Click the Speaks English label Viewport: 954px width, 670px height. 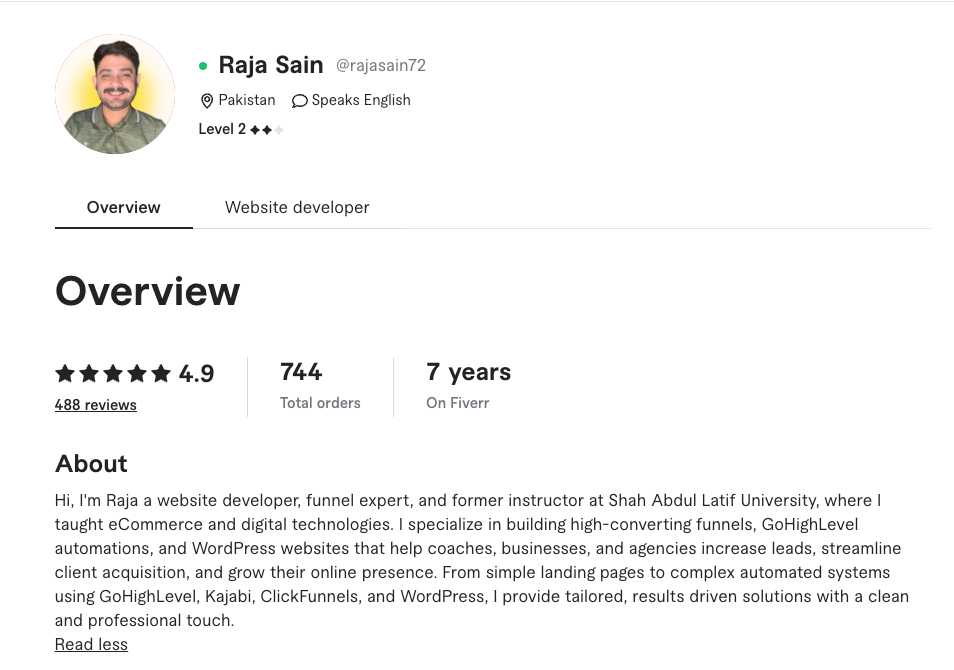(361, 100)
